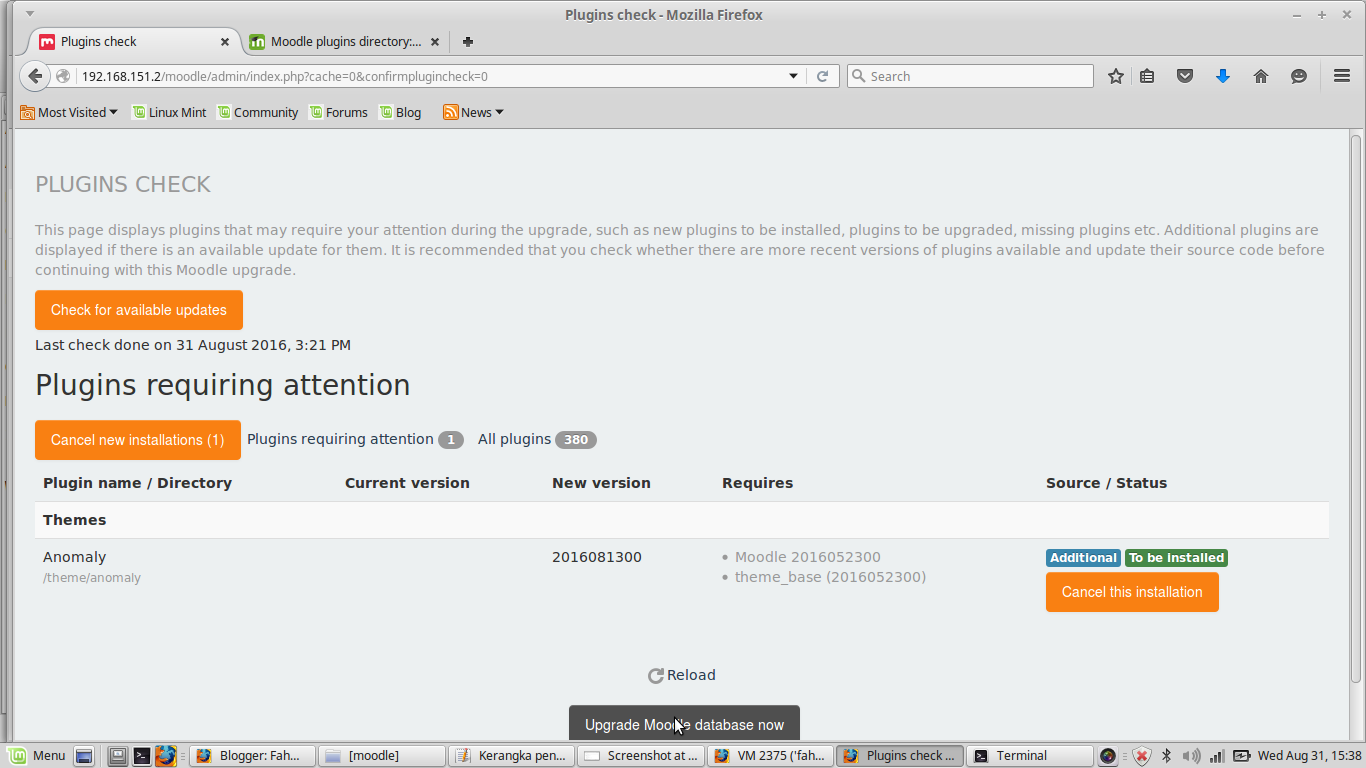Click Cancel this installation for Anomaly
Viewport: 1366px width, 768px height.
click(1132, 592)
